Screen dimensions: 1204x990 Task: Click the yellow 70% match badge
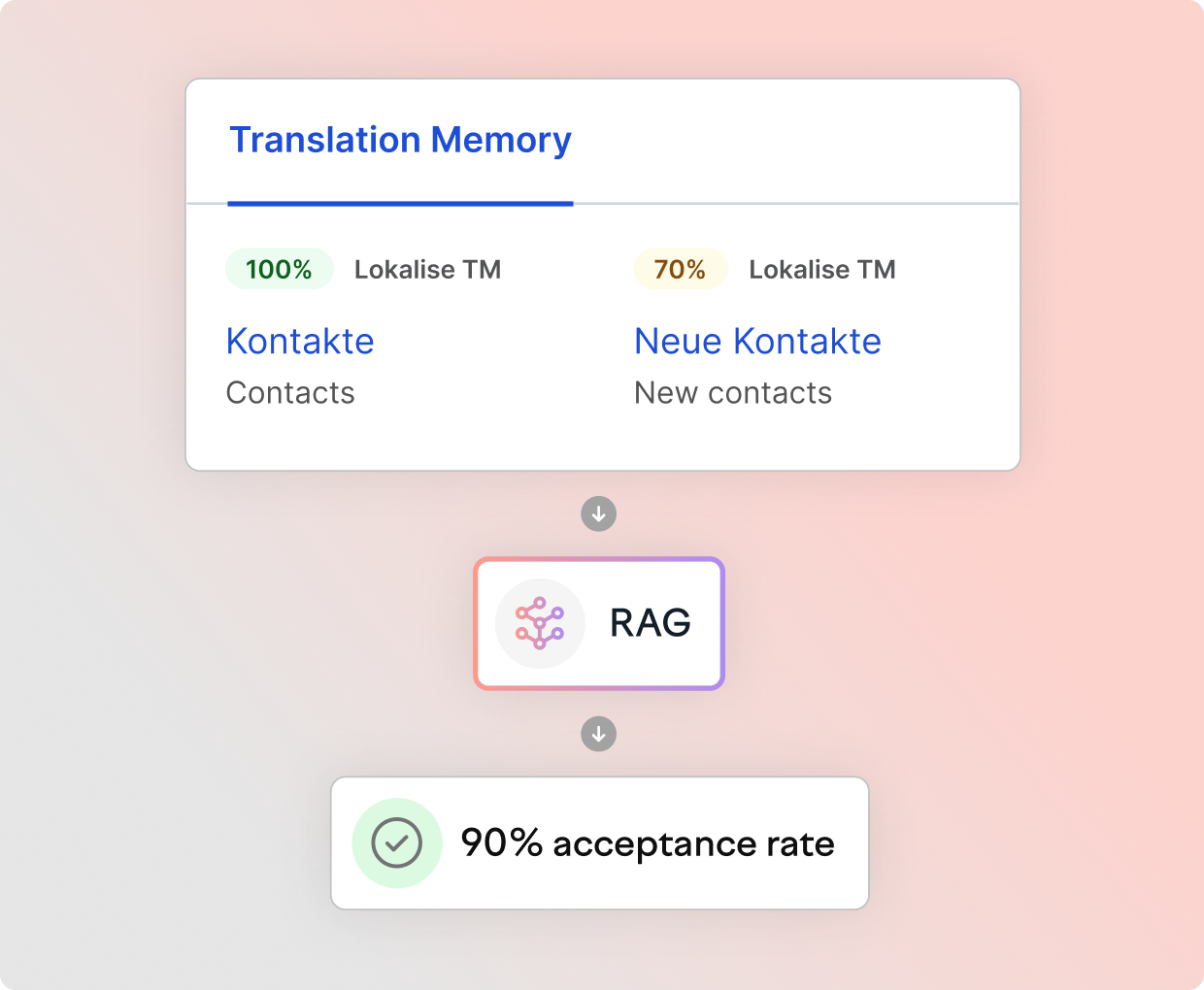click(680, 269)
